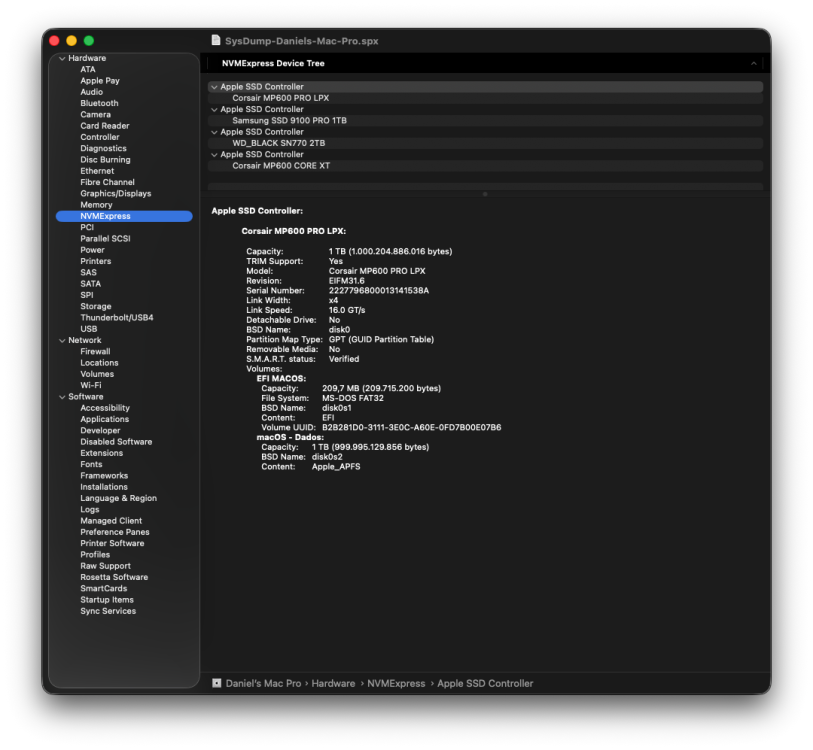The image size is (813, 750).
Task: Collapse the Hardware section in sidebar
Action: click(62, 58)
